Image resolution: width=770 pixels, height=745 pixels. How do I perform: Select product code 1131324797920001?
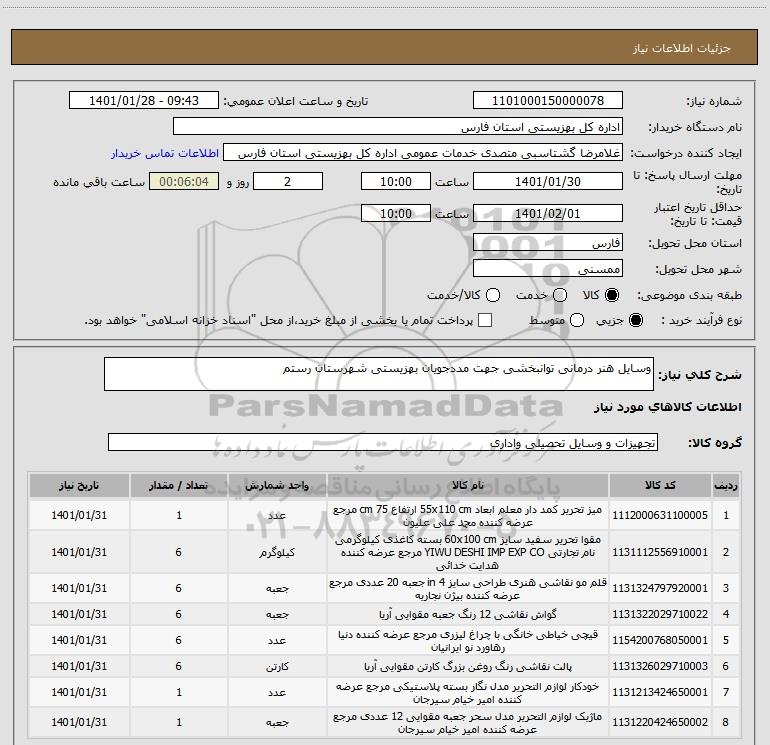coord(660,588)
